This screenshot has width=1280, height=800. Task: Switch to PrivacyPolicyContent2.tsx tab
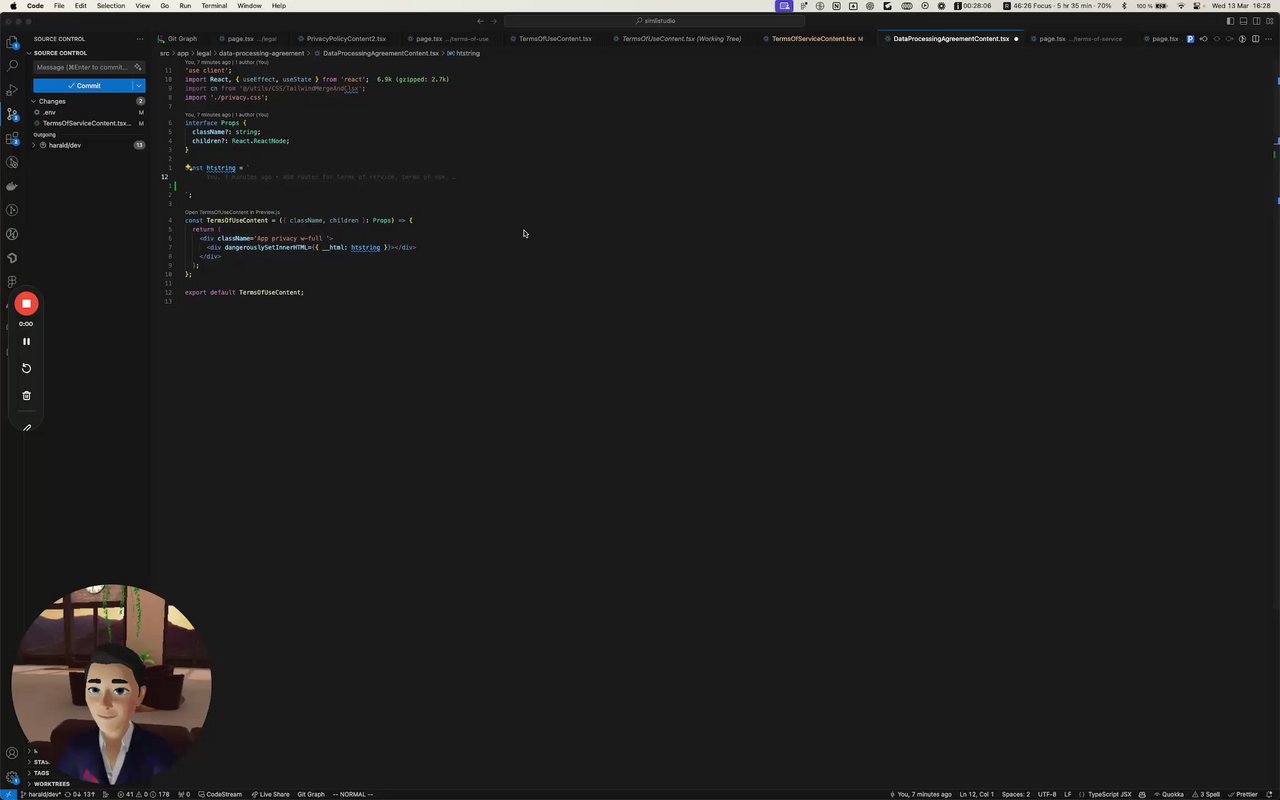[346, 39]
